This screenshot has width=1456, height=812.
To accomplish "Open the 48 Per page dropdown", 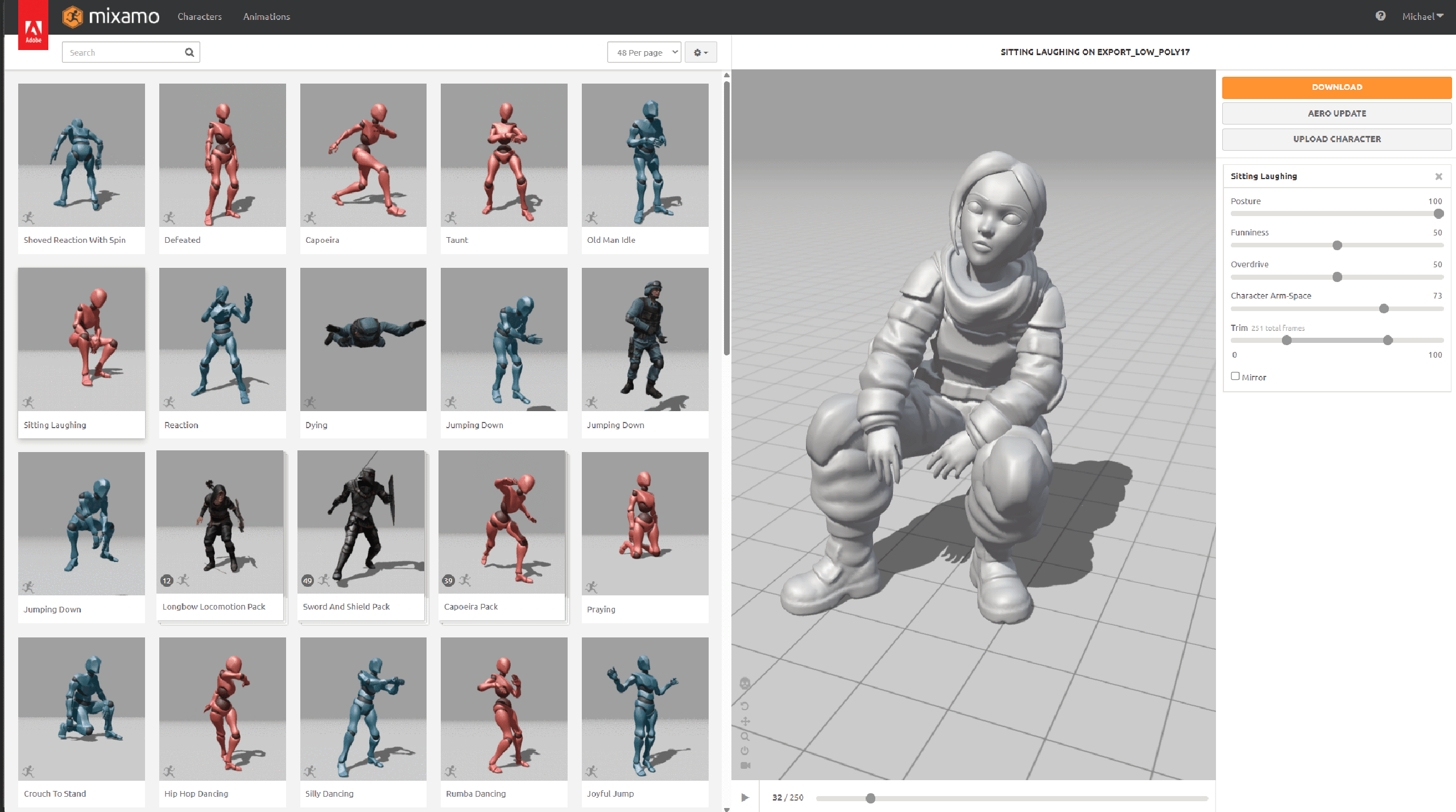I will pos(644,52).
